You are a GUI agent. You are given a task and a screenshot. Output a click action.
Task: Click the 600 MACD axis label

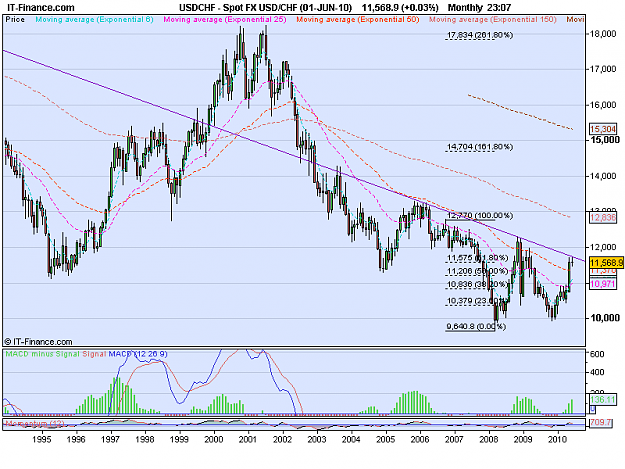click(597, 354)
